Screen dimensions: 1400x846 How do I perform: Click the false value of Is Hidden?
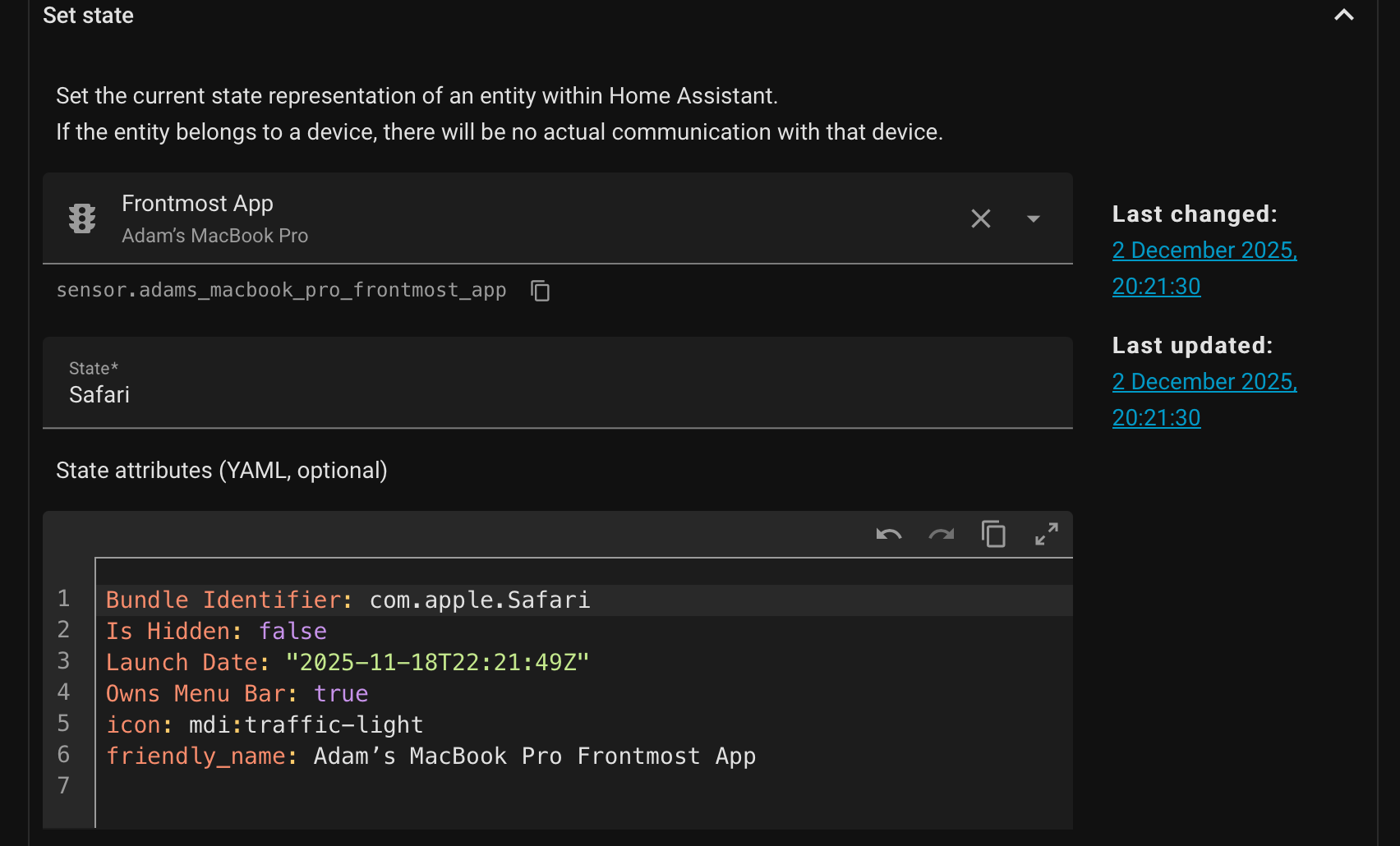click(292, 632)
